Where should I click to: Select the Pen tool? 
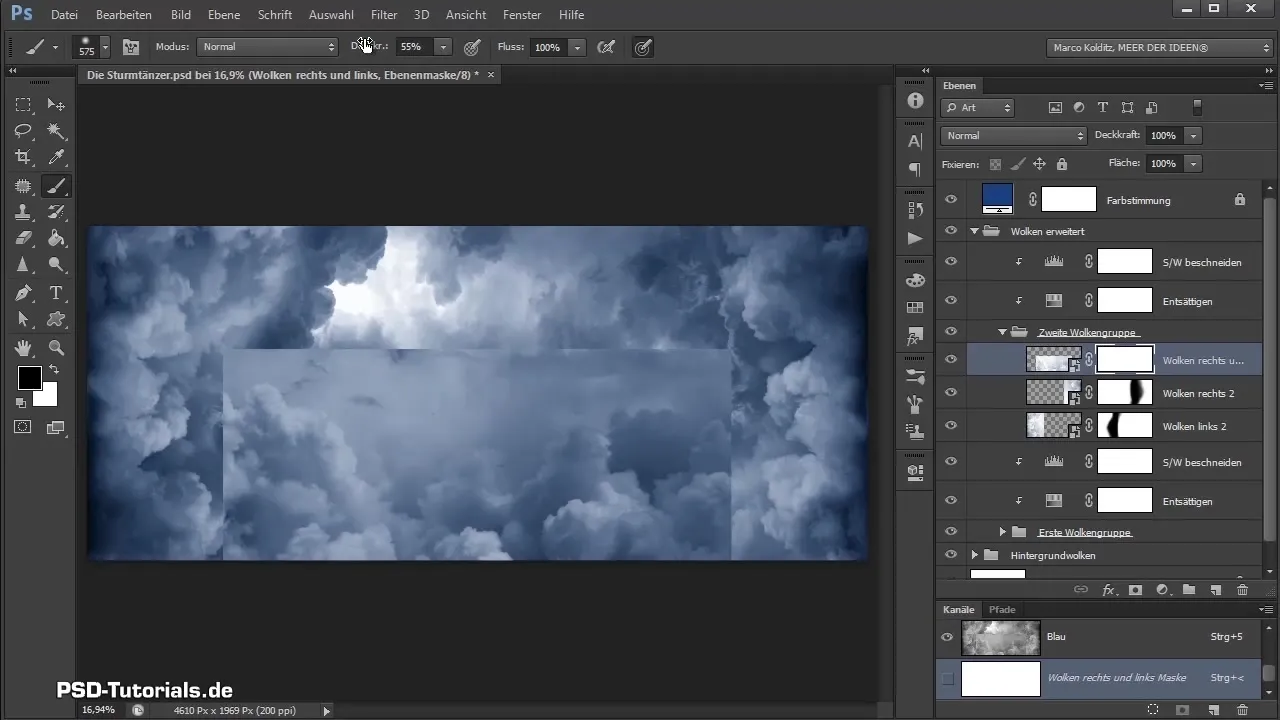coord(23,293)
